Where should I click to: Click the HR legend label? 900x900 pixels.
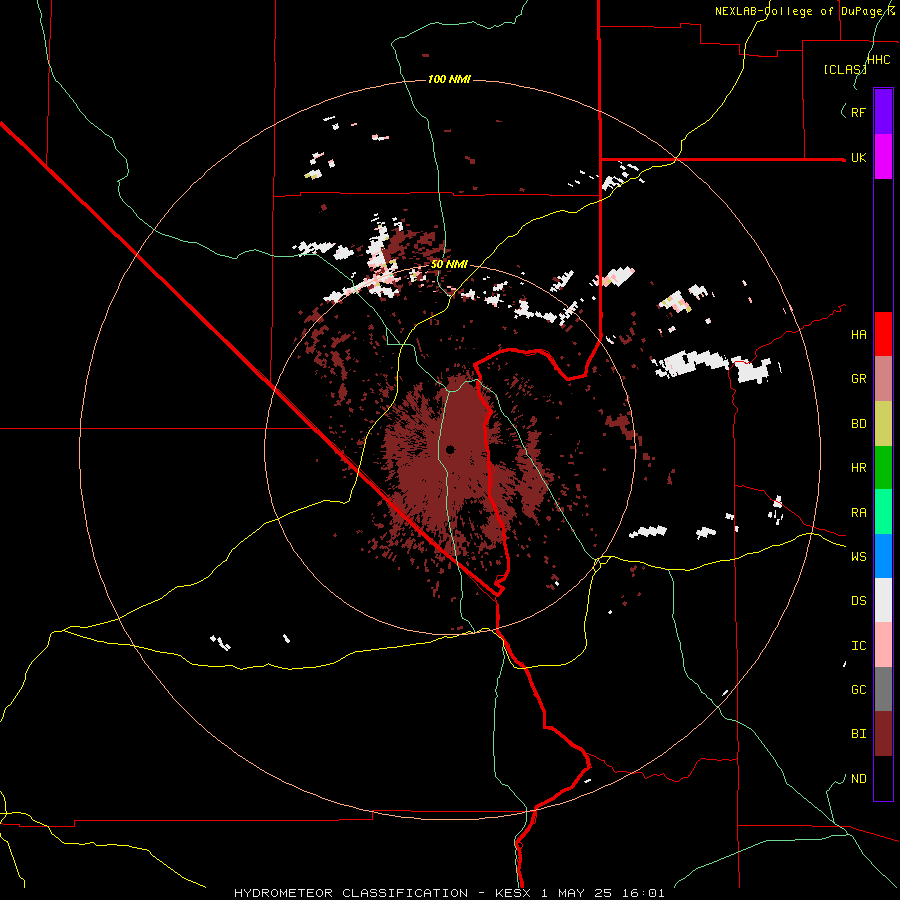pos(858,468)
